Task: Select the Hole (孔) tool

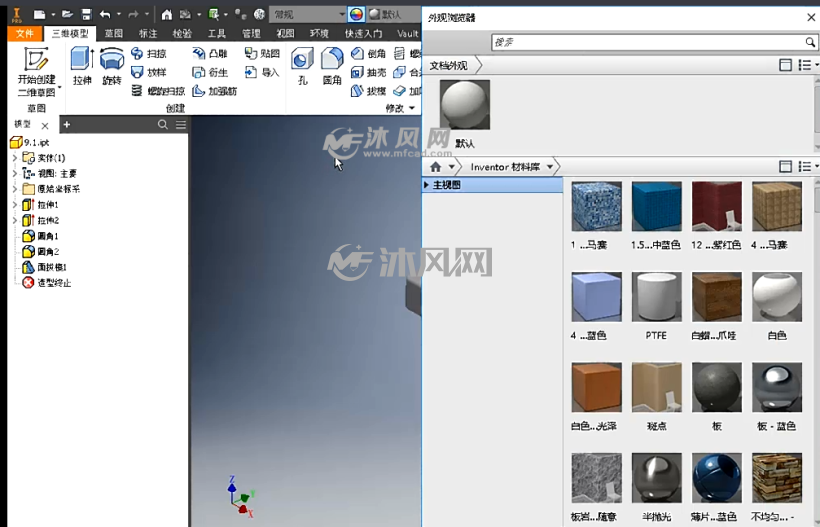Action: coord(302,66)
